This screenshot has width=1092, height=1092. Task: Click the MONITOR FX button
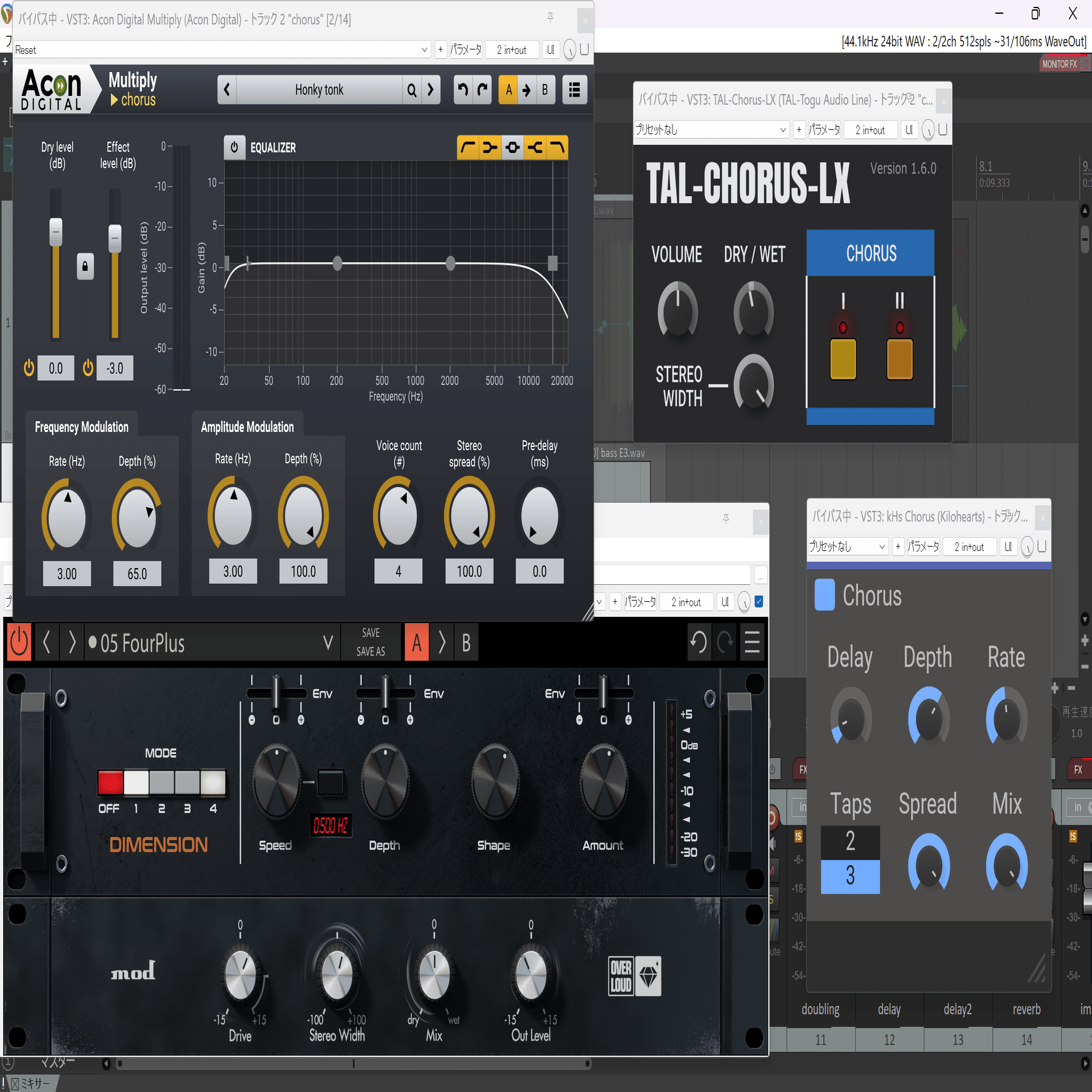coord(1059,64)
